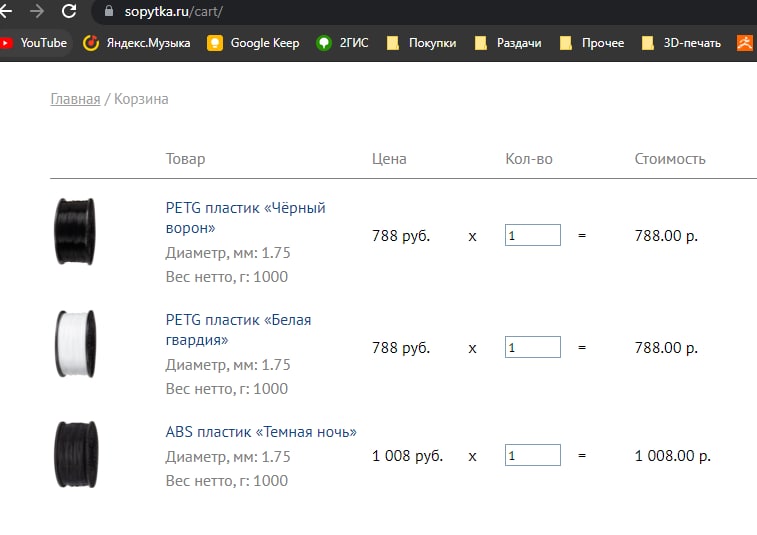Click the browser forward arrow

(37, 11)
